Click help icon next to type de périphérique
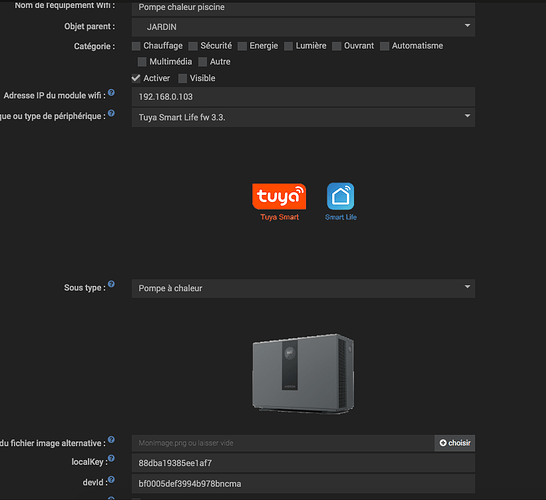This screenshot has width=546, height=500. [111, 113]
